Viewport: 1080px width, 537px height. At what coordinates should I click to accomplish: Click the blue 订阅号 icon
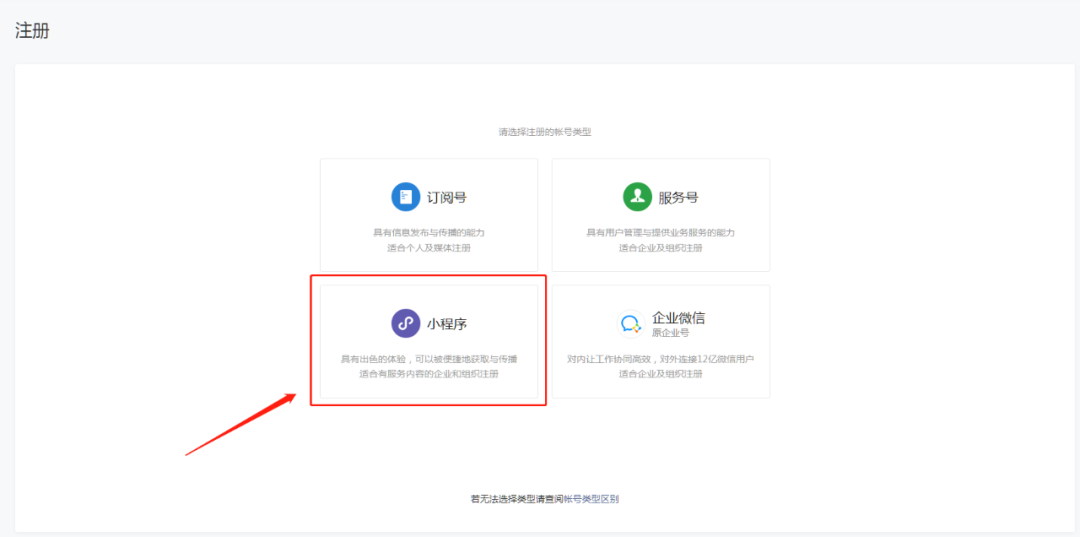[405, 197]
